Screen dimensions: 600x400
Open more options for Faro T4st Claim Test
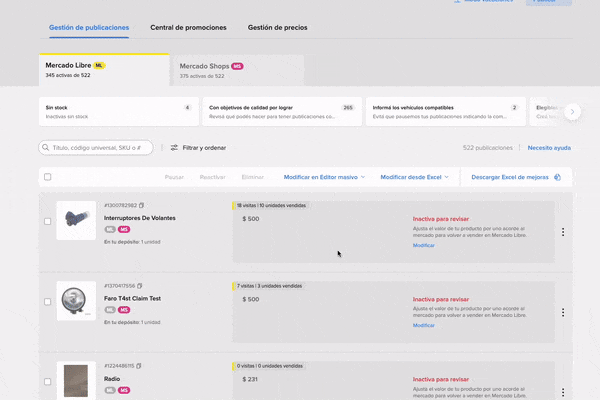point(563,312)
